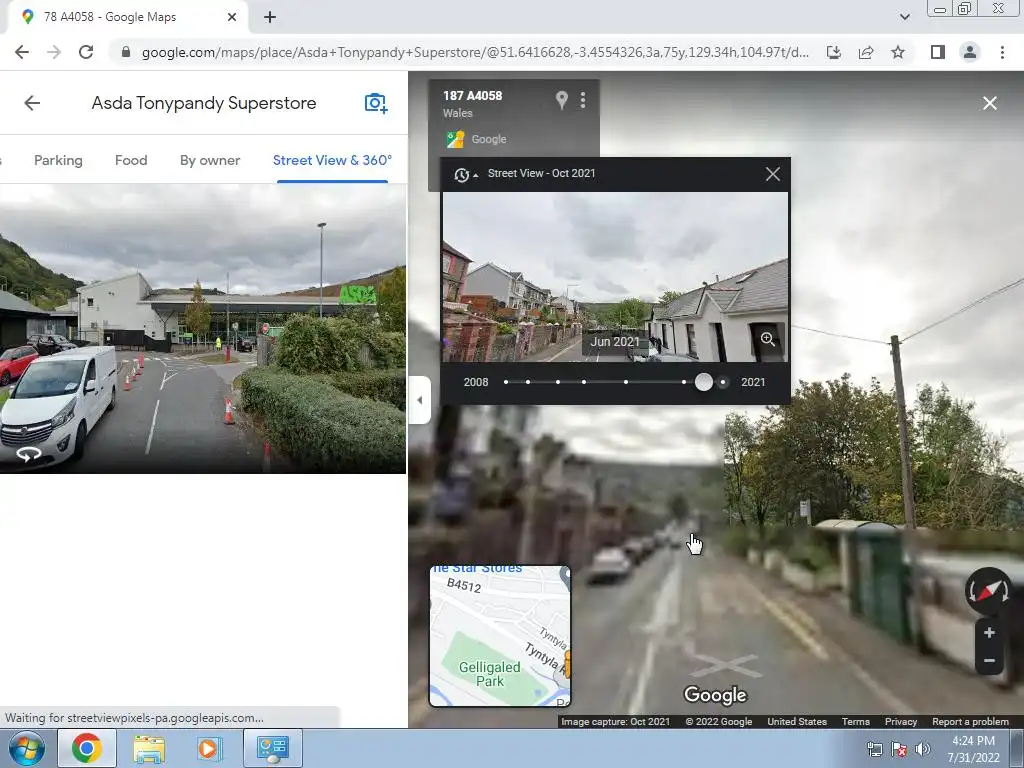Click Chrome in the taskbar
The height and width of the screenshot is (768, 1024).
click(x=86, y=748)
